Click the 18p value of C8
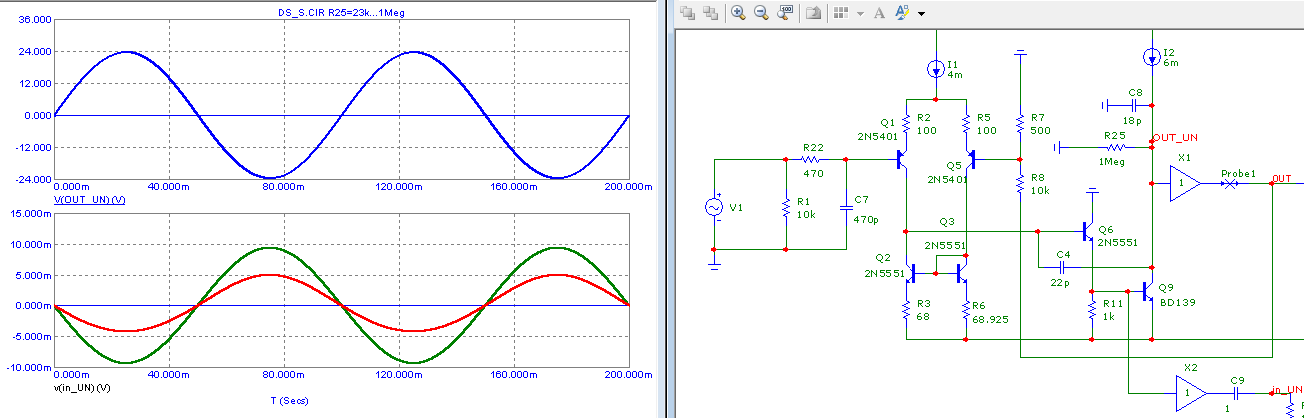Image resolution: width=1304 pixels, height=418 pixels. [1131, 119]
